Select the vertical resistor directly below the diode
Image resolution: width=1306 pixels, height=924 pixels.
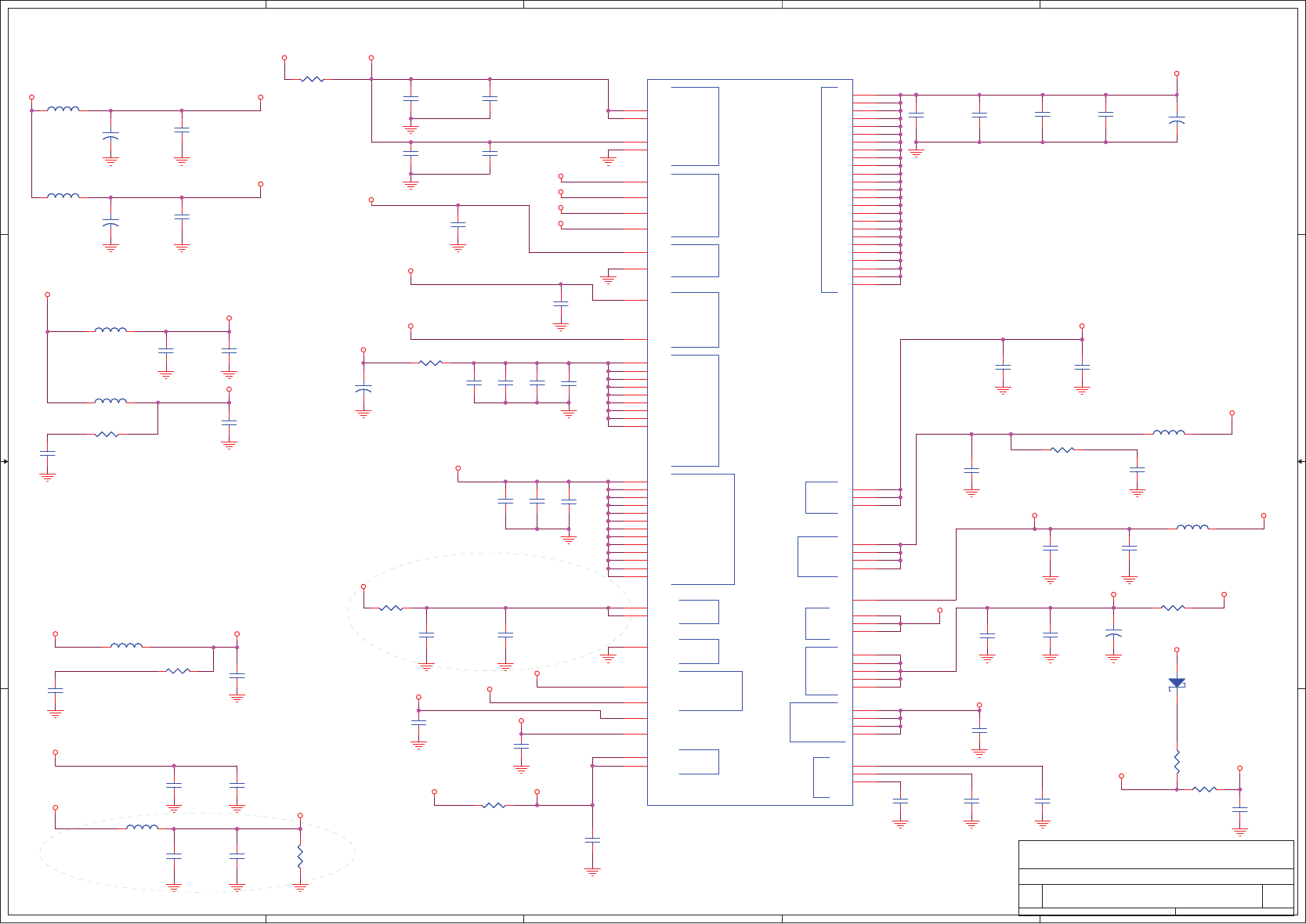tap(1177, 762)
